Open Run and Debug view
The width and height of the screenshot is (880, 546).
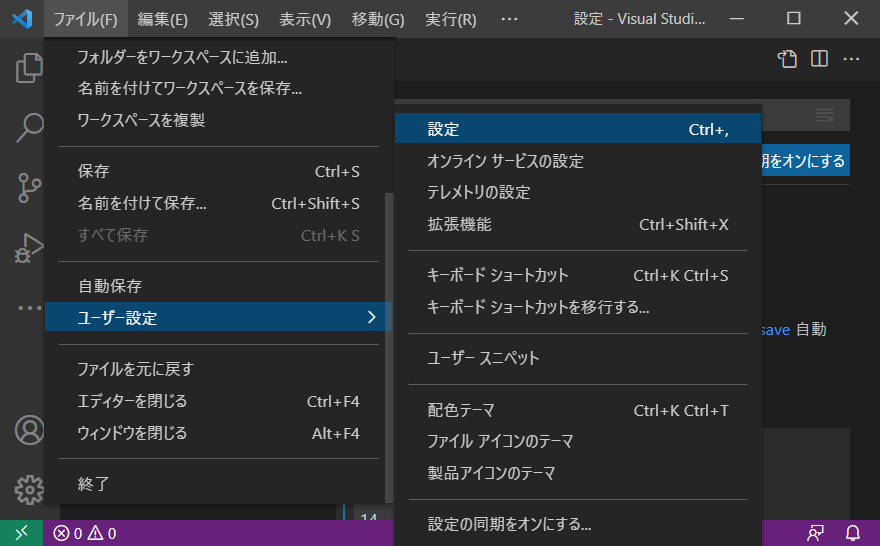[29, 247]
